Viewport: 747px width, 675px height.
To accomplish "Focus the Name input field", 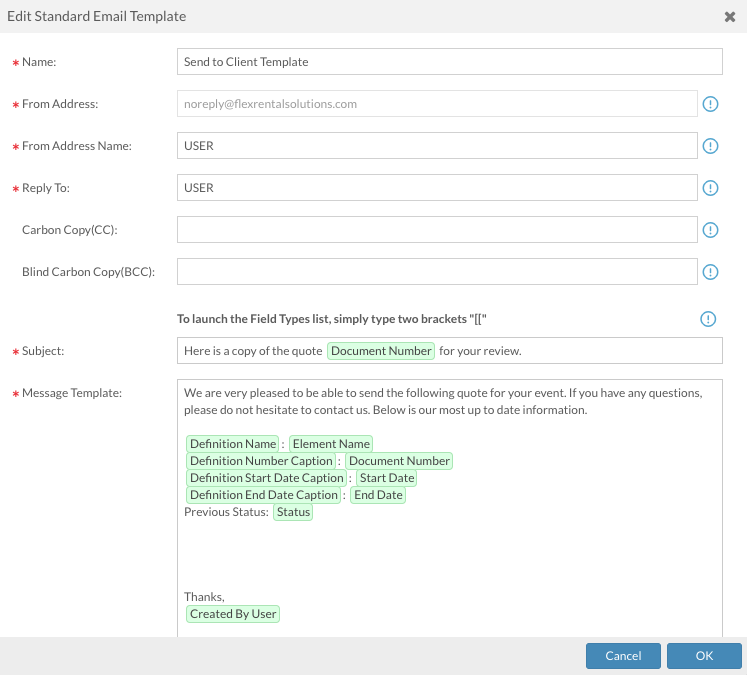I will click(450, 61).
